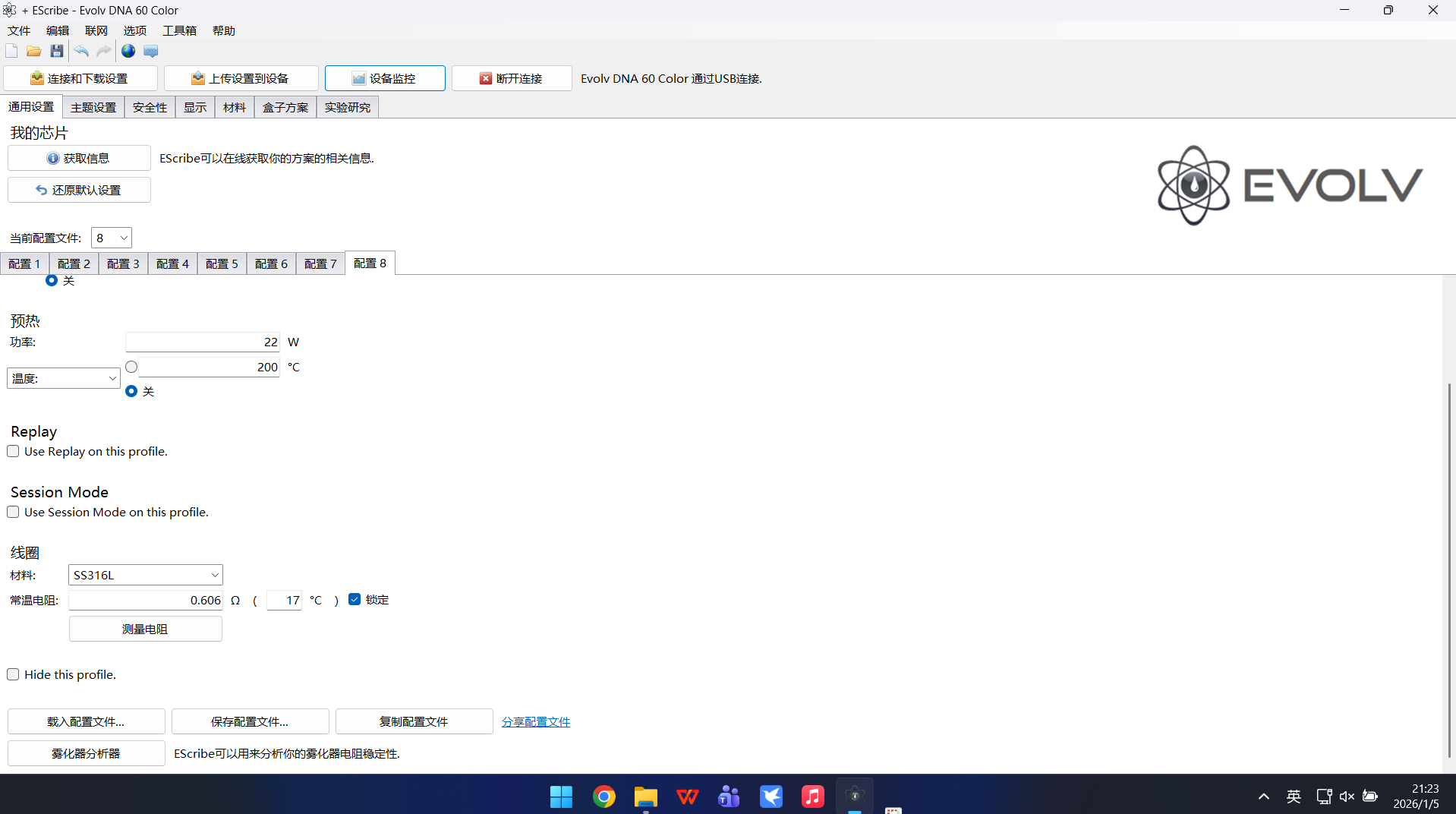Click the blue speech bubble toolbar icon
The height and width of the screenshot is (814, 1456).
pyautogui.click(x=151, y=51)
